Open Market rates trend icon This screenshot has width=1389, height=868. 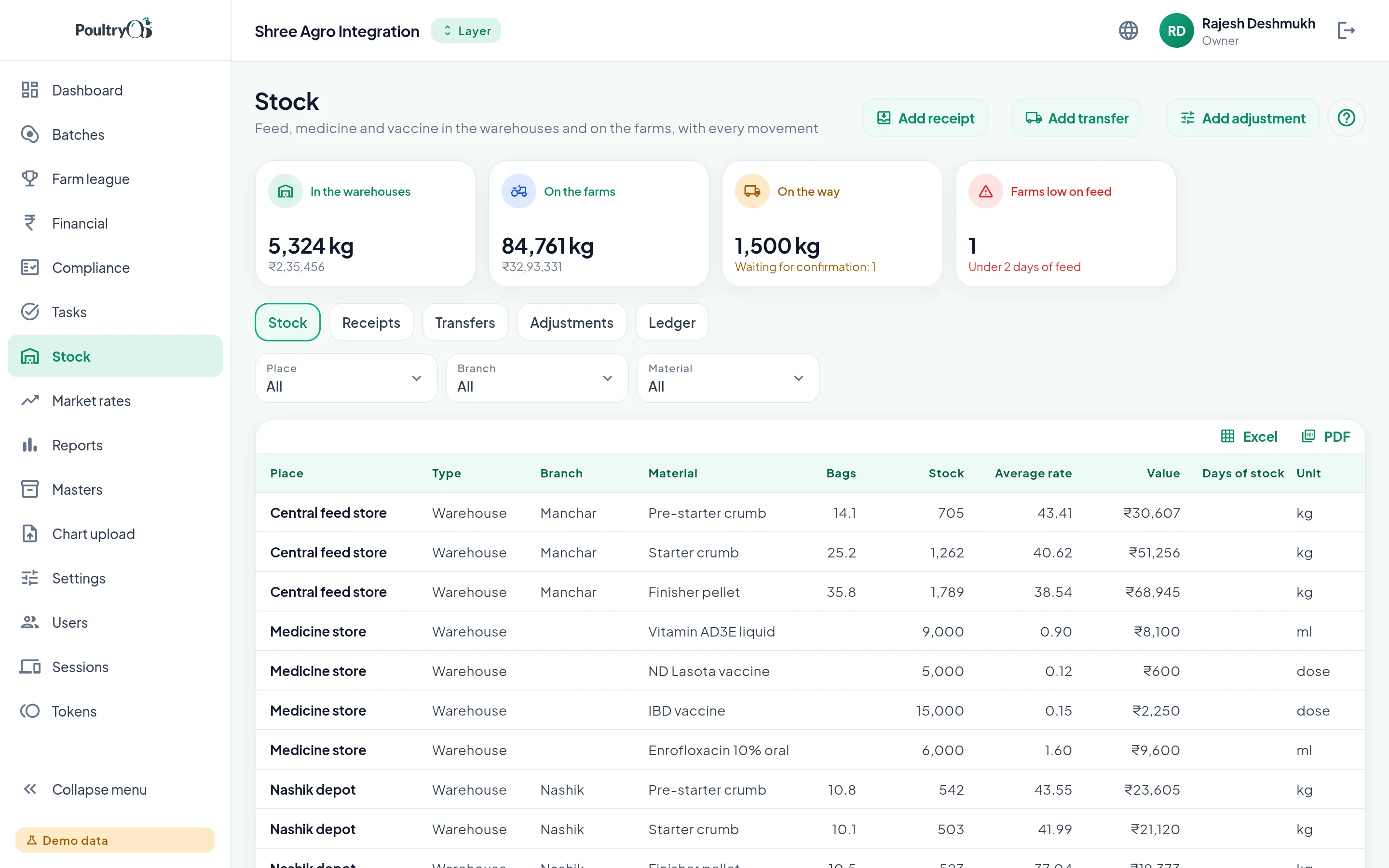click(29, 401)
